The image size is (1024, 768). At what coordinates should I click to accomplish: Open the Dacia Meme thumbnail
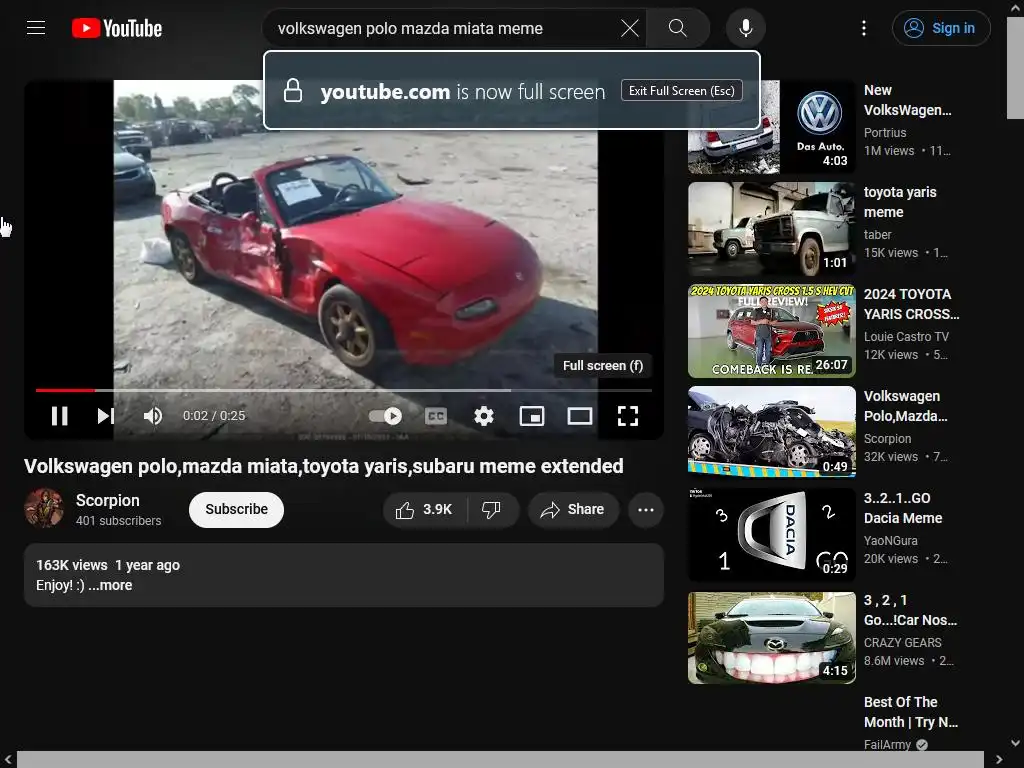[x=771, y=534]
